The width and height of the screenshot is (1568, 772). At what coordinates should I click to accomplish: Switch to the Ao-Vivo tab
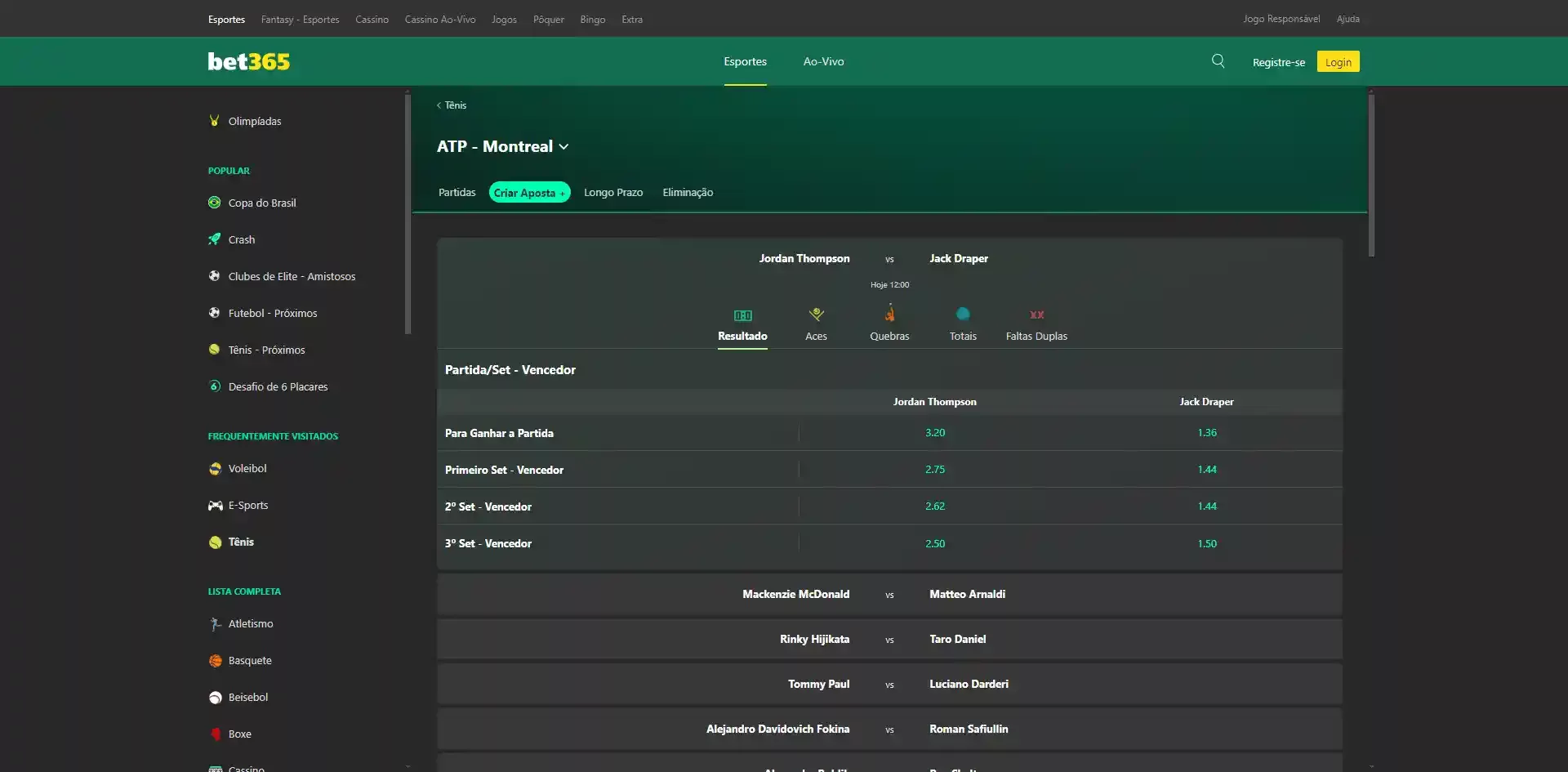[823, 61]
